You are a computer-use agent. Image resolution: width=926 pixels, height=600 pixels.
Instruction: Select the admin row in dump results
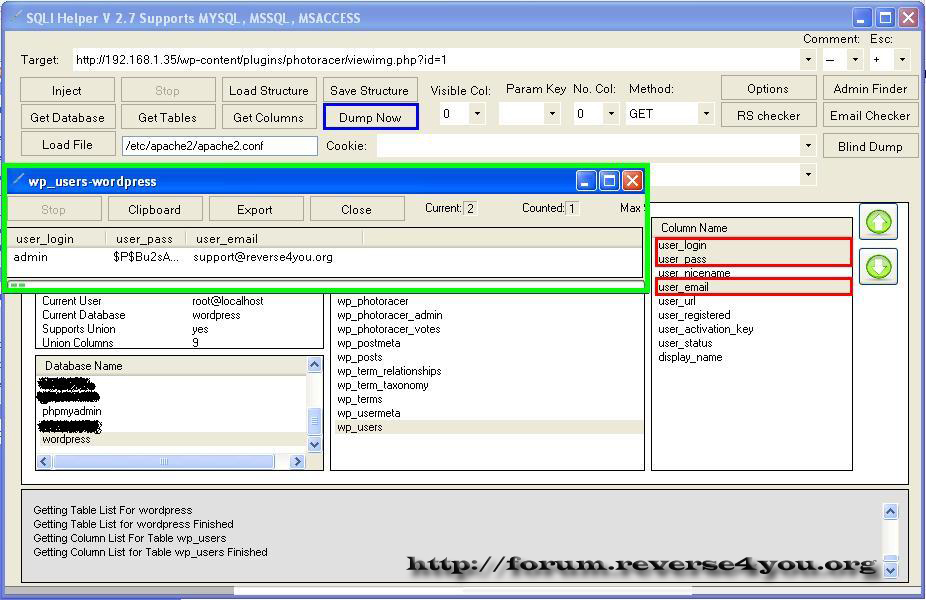(325, 257)
